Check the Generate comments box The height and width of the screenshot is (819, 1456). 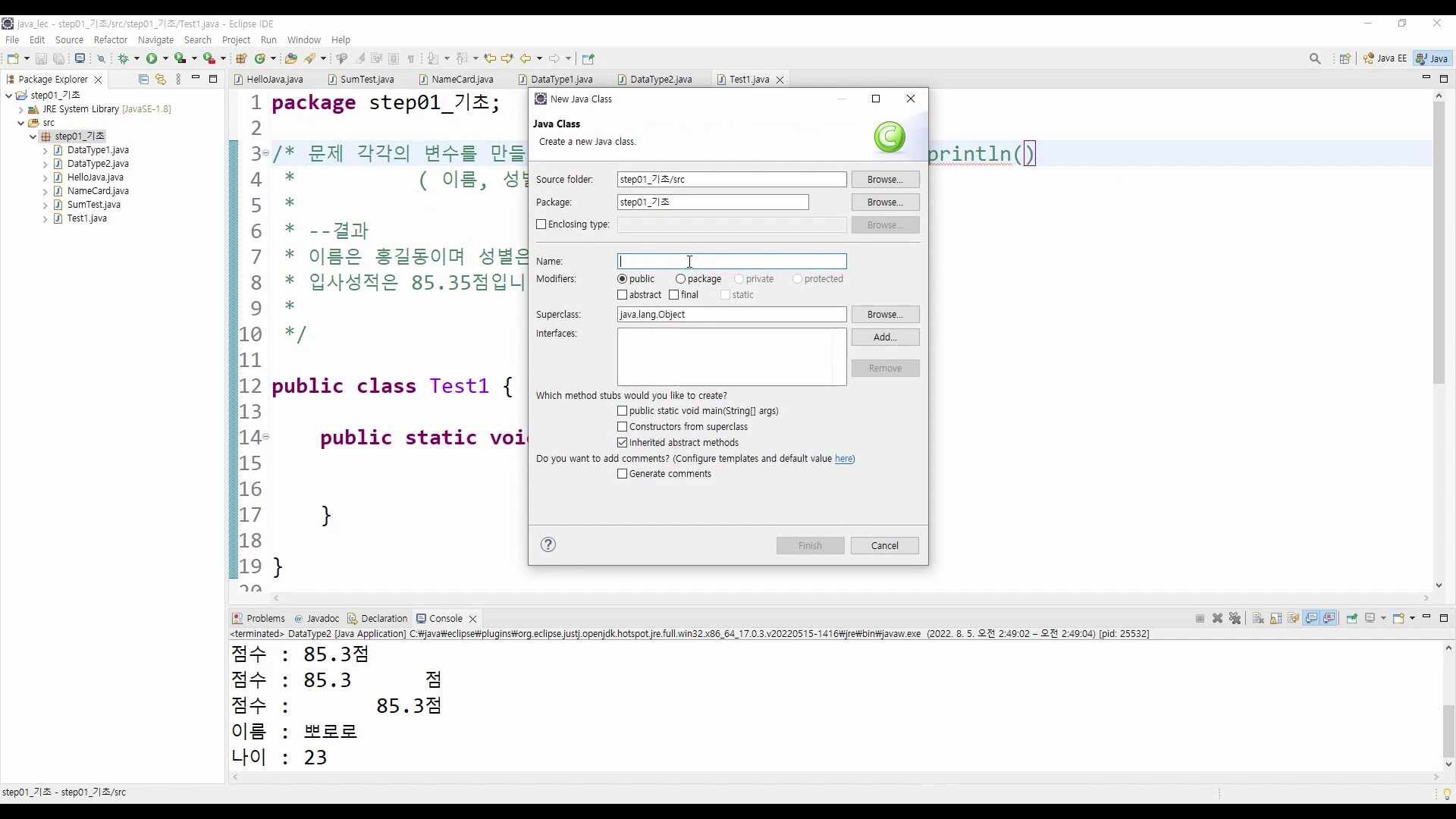623,474
